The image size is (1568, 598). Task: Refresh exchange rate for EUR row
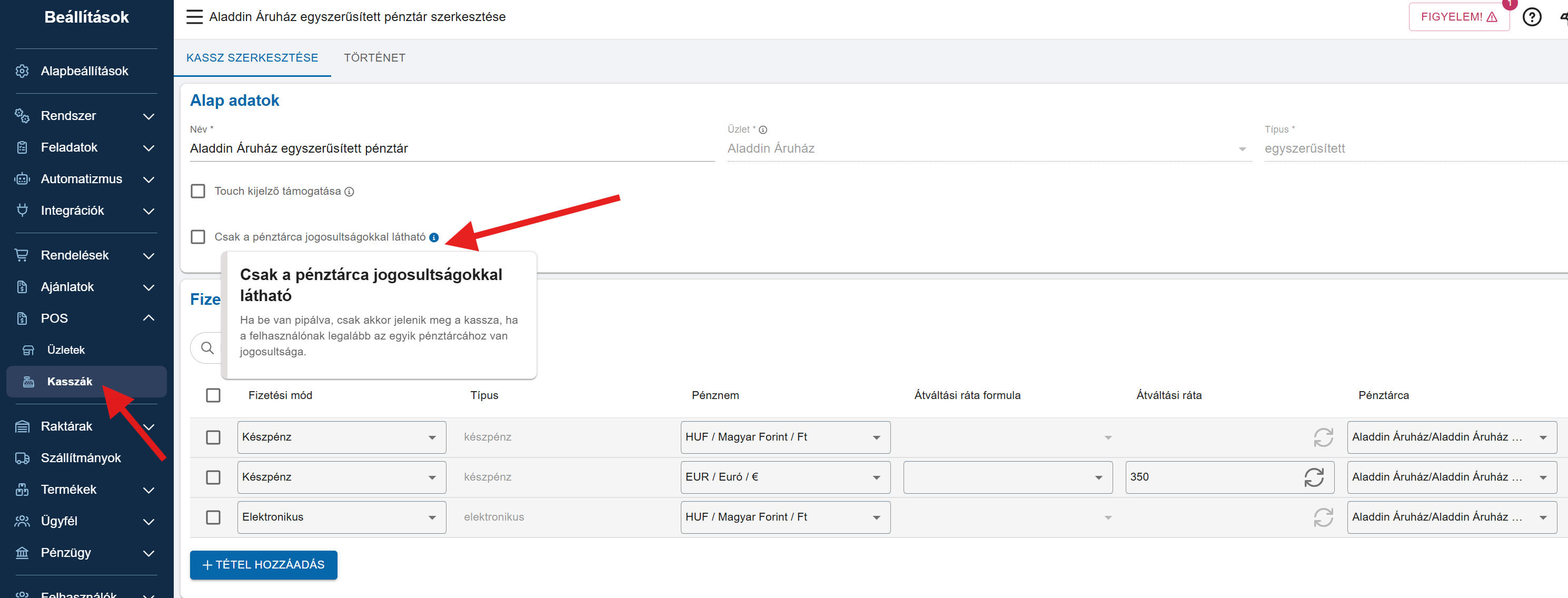(1313, 477)
